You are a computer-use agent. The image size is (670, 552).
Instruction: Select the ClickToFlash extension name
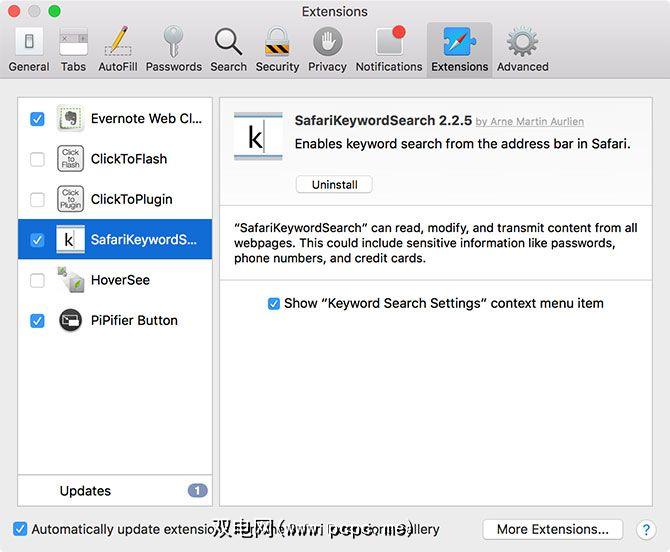pos(129,159)
